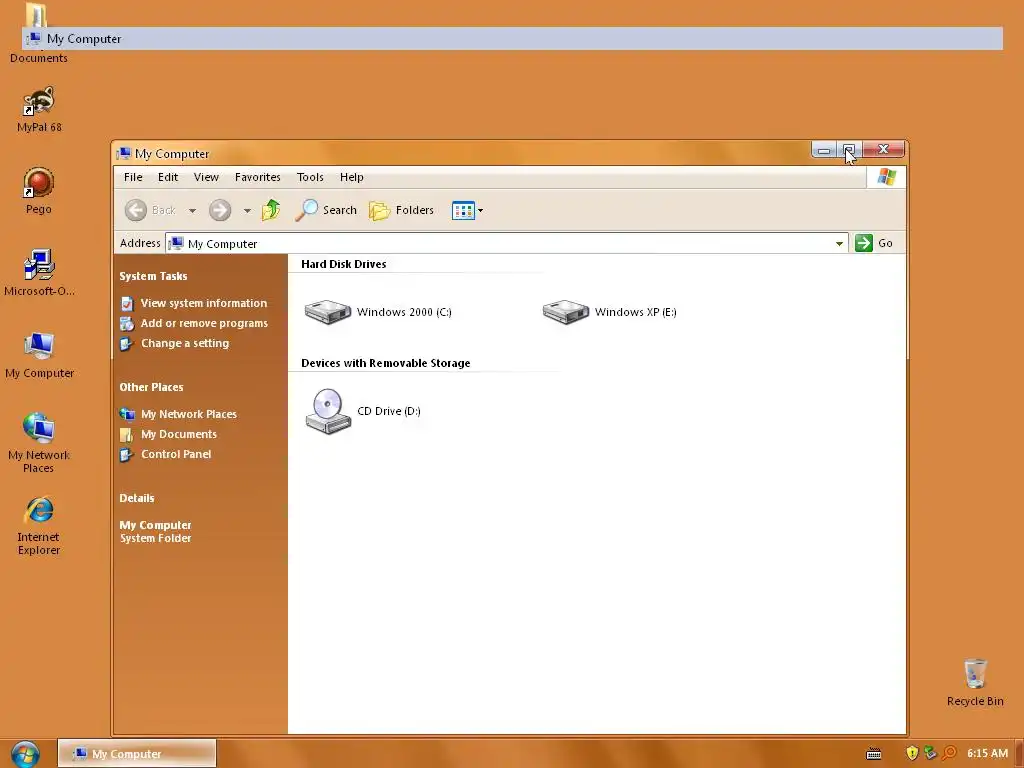Click My Computer taskbar button
Screen dimensions: 1024x768
(137, 754)
